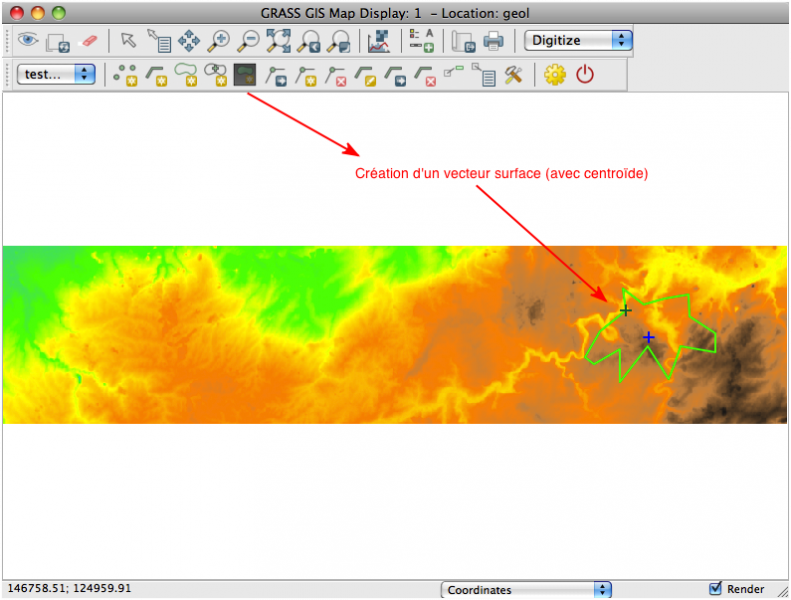The height and width of the screenshot is (600, 791).
Task: Activate the pointer arrow tool
Action: (x=128, y=41)
